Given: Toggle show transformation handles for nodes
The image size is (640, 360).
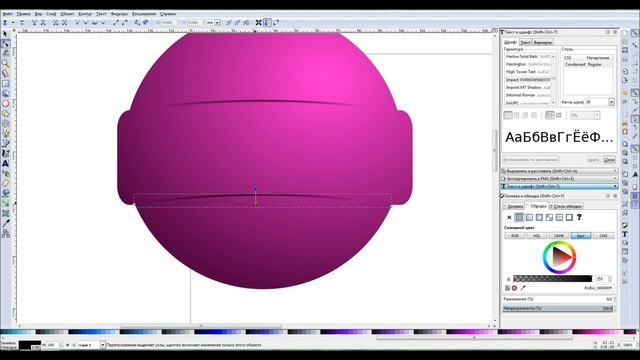Looking at the screenshot, I should coord(258,23).
